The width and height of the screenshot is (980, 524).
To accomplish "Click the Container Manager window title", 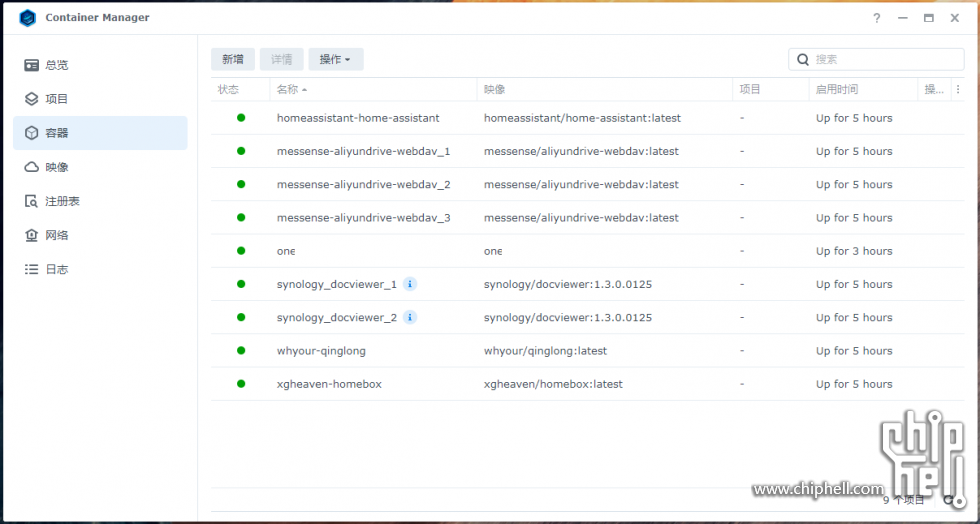I will click(98, 18).
